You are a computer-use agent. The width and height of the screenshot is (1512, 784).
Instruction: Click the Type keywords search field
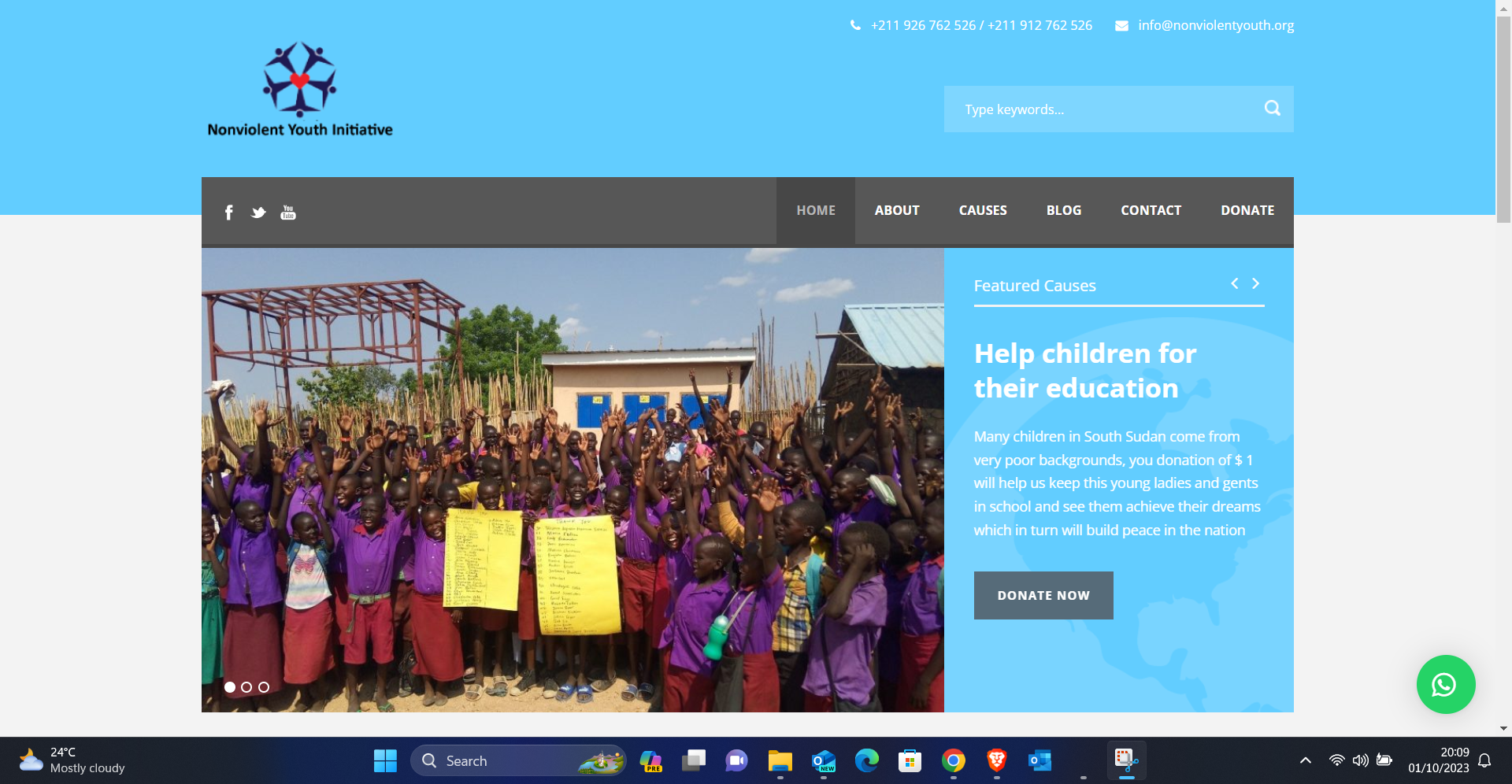click(1102, 109)
